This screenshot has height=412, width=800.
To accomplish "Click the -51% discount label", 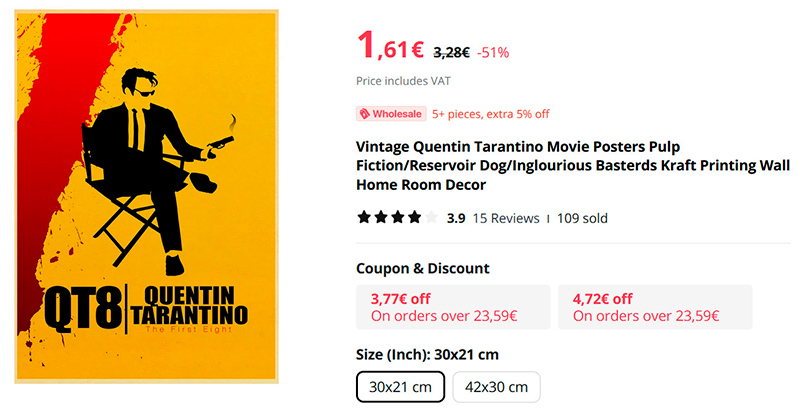I will [493, 52].
